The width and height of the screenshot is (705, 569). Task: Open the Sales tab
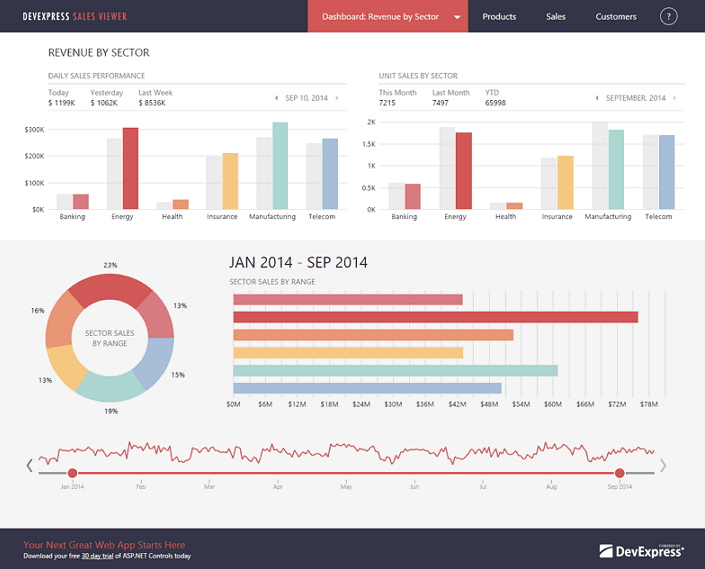[556, 17]
